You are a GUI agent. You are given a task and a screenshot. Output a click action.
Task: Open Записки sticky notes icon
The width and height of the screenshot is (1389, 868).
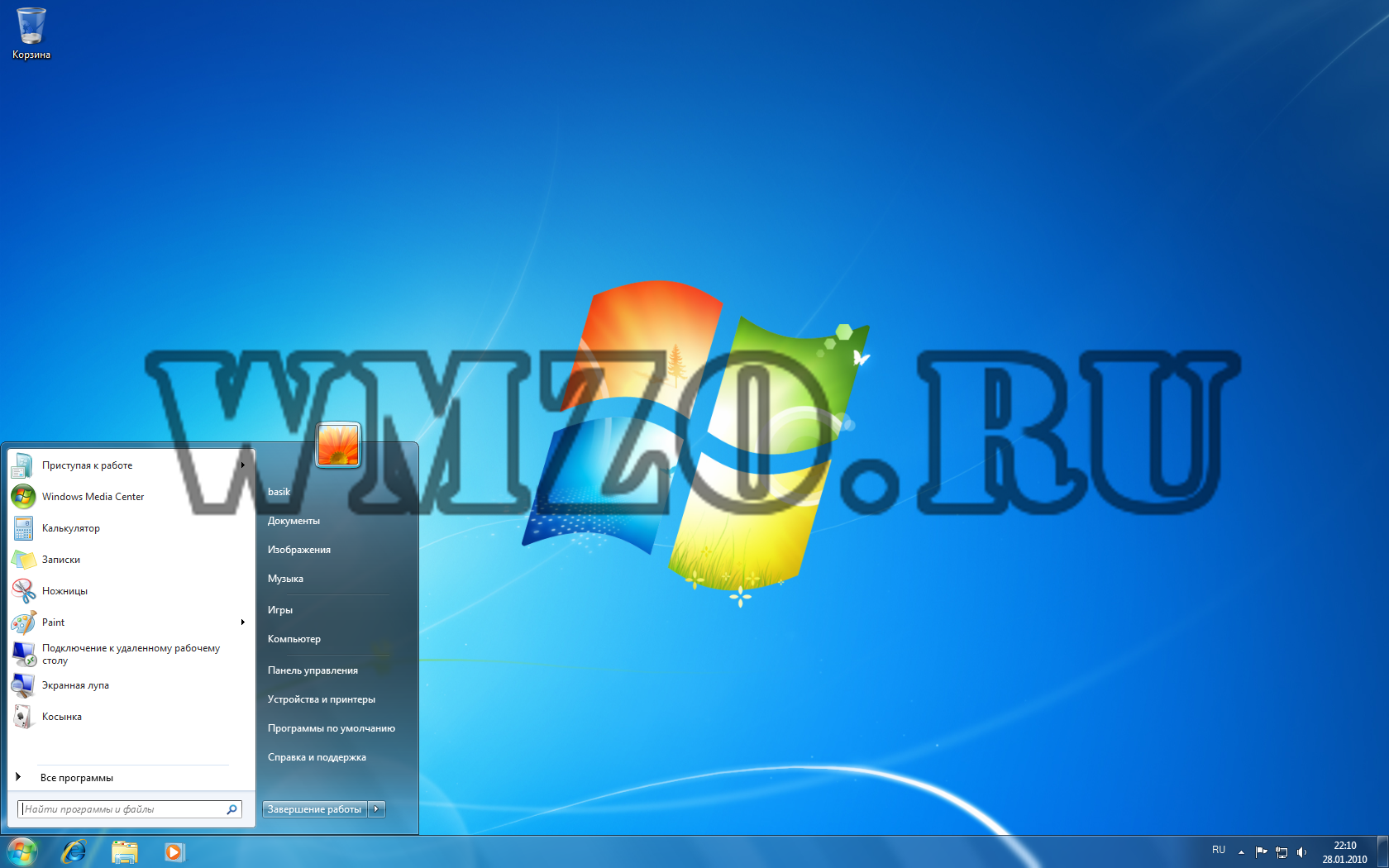(x=23, y=560)
